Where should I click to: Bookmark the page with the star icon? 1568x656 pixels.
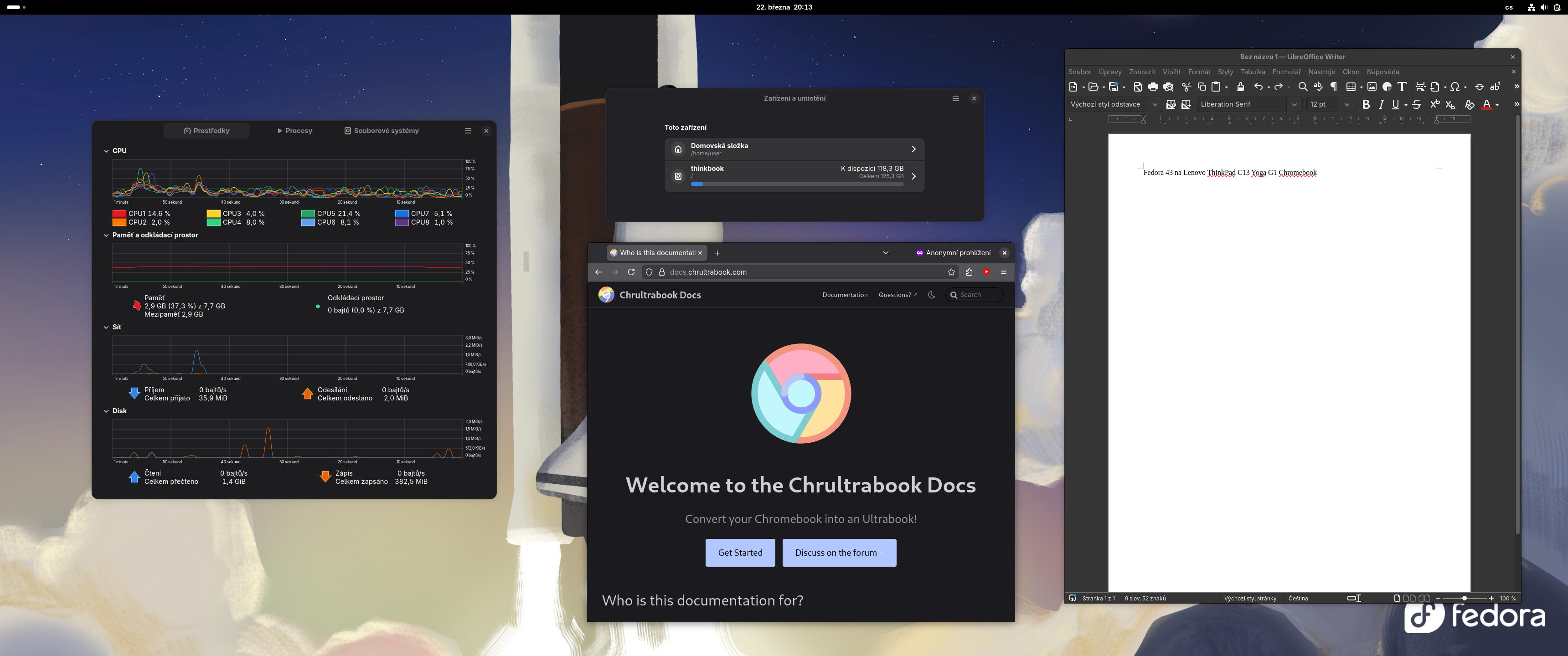(951, 272)
